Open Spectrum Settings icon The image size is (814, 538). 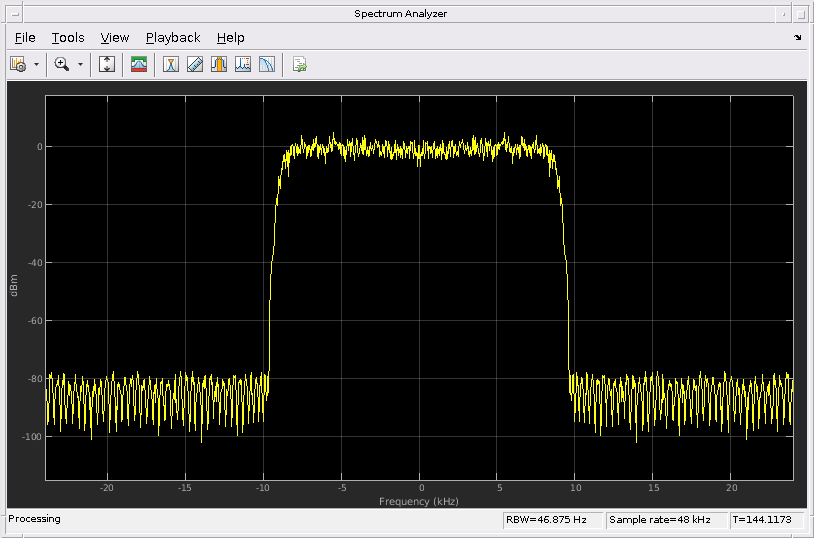tap(18, 64)
